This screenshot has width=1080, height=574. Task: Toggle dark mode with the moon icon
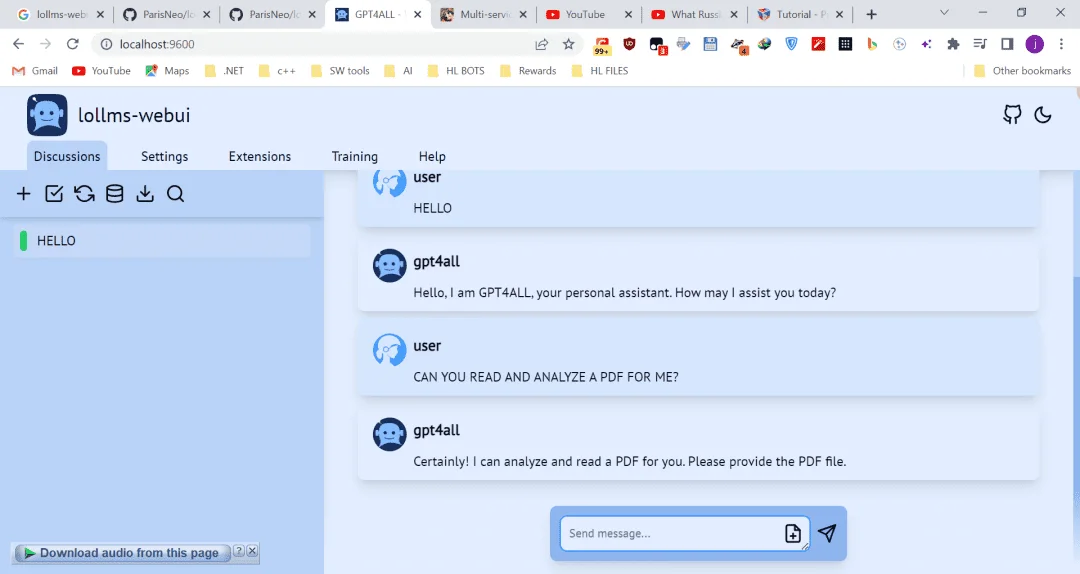[1043, 114]
